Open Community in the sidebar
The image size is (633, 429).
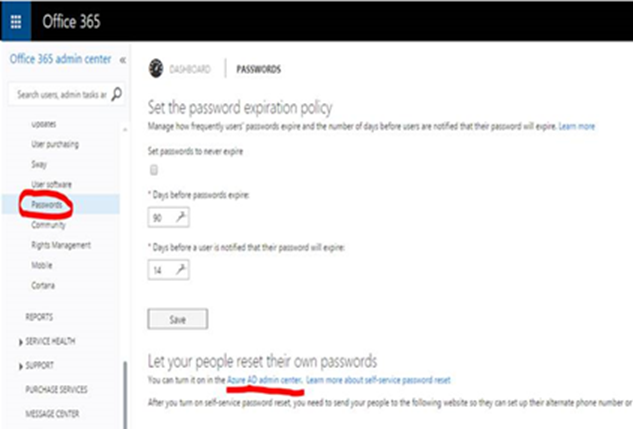[x=48, y=225]
